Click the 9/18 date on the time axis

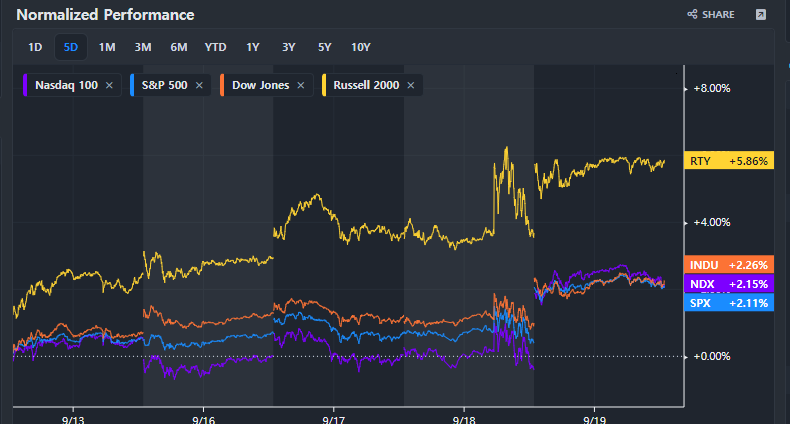pyautogui.click(x=464, y=411)
